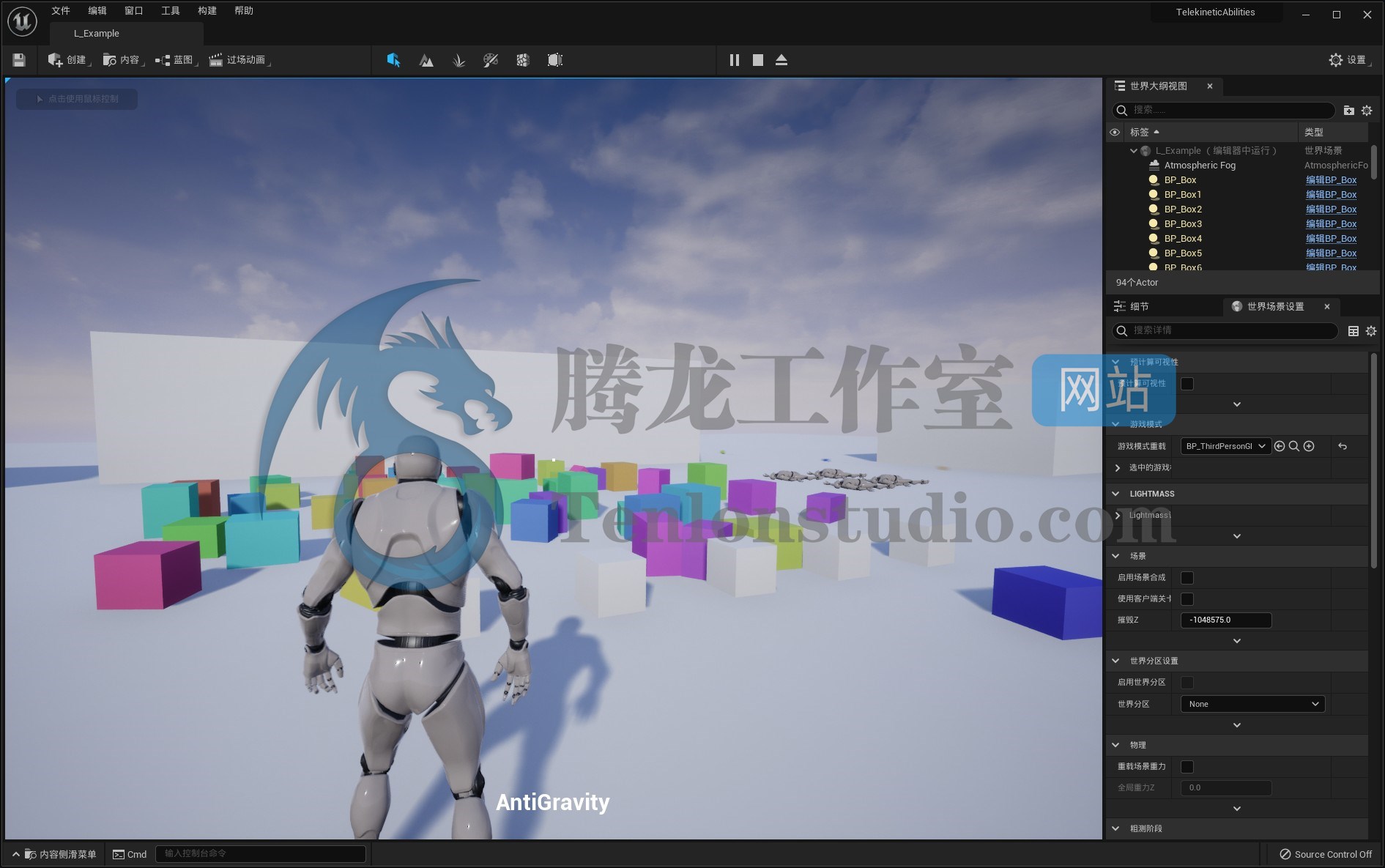This screenshot has width=1385, height=868.
Task: Toggle override world gravity checkbox
Action: tap(1187, 767)
